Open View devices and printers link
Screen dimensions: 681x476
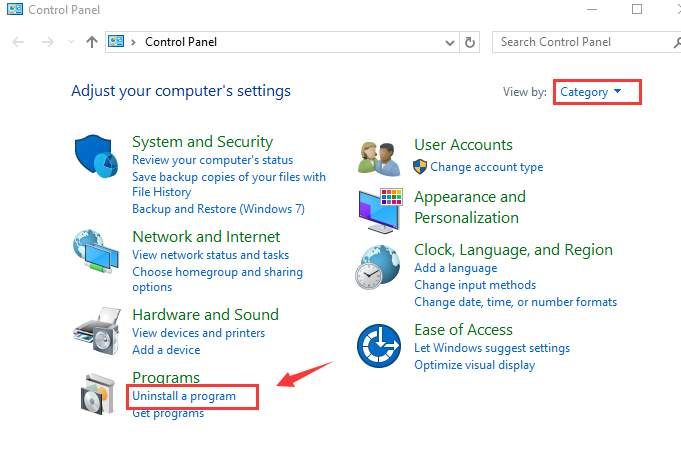click(x=198, y=333)
